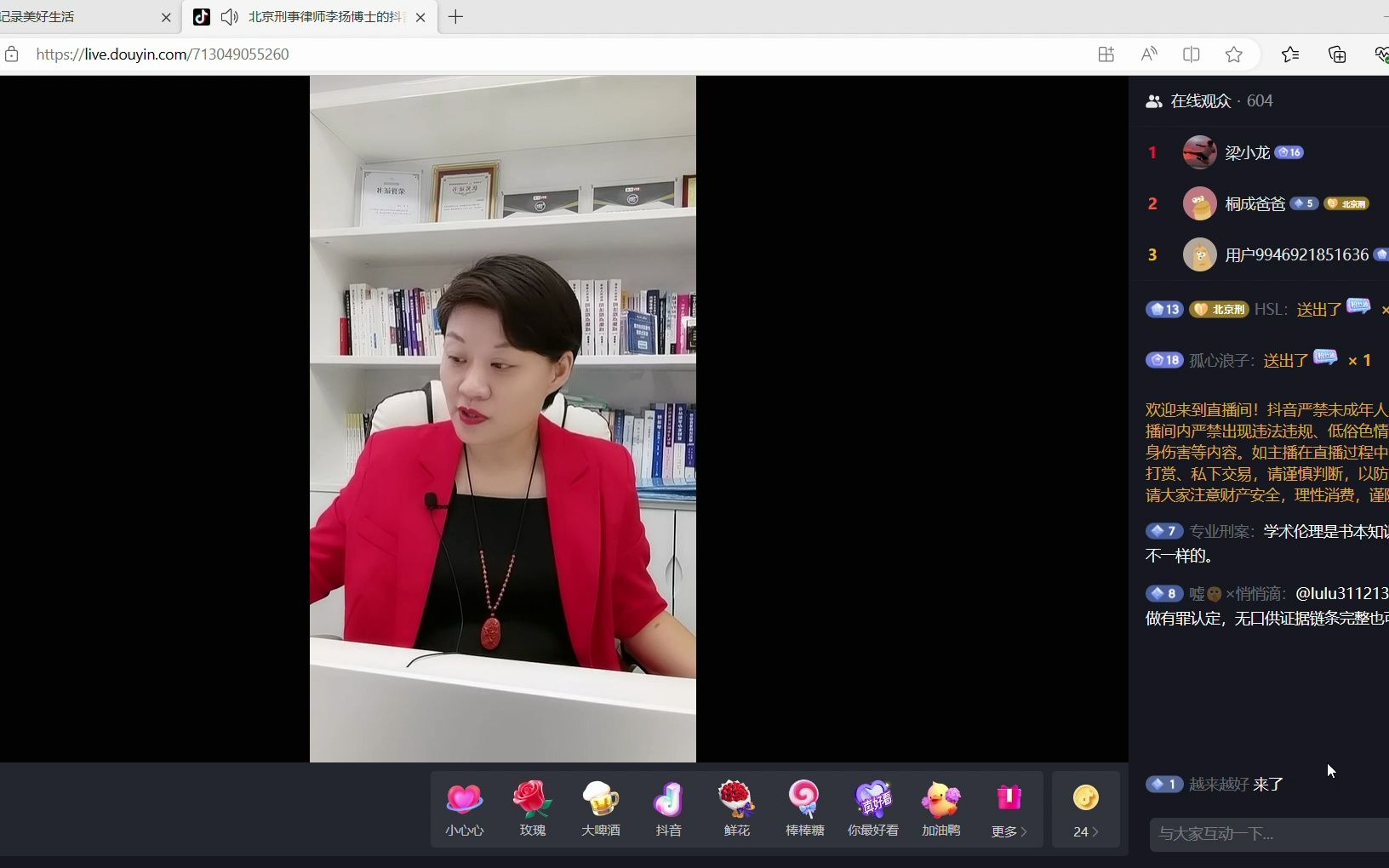Click level 18 badge of 孤心浪子

pyautogui.click(x=1164, y=361)
